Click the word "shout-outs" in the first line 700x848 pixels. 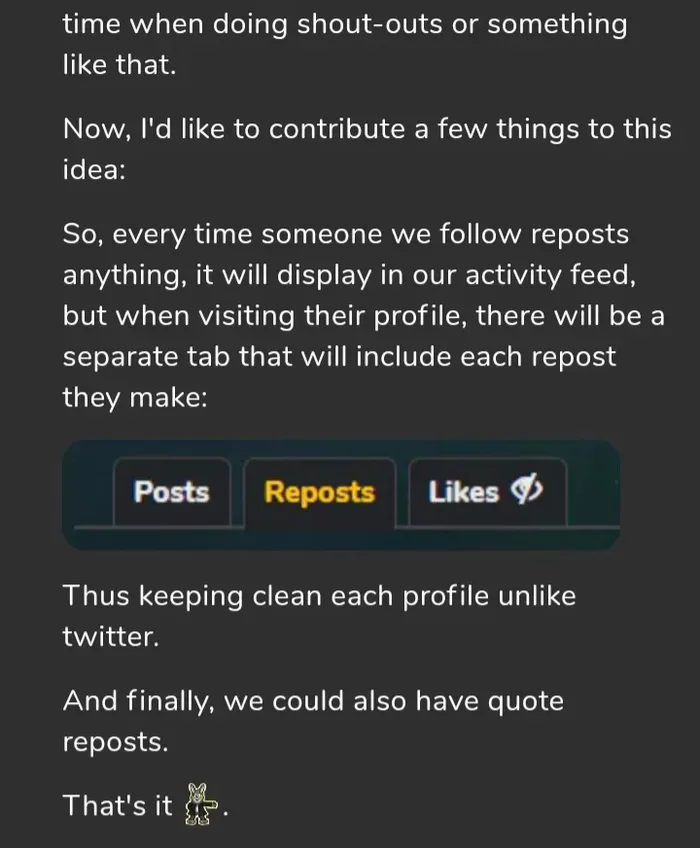(369, 24)
